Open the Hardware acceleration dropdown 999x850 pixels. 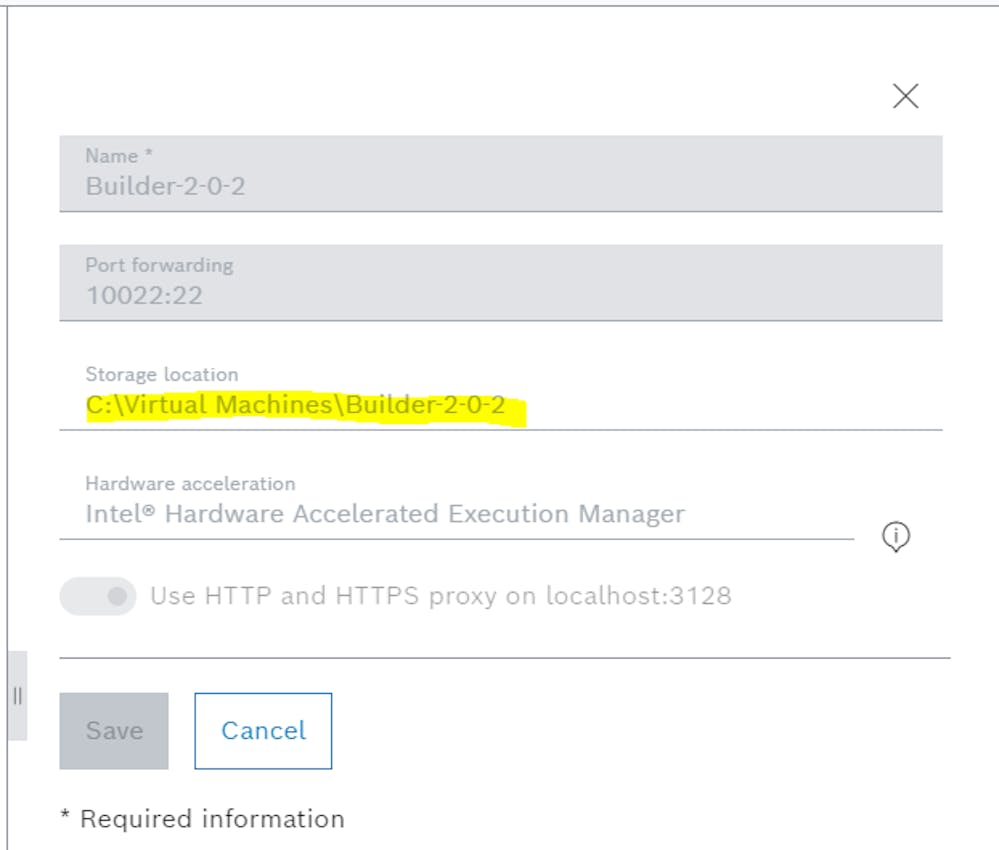point(456,514)
